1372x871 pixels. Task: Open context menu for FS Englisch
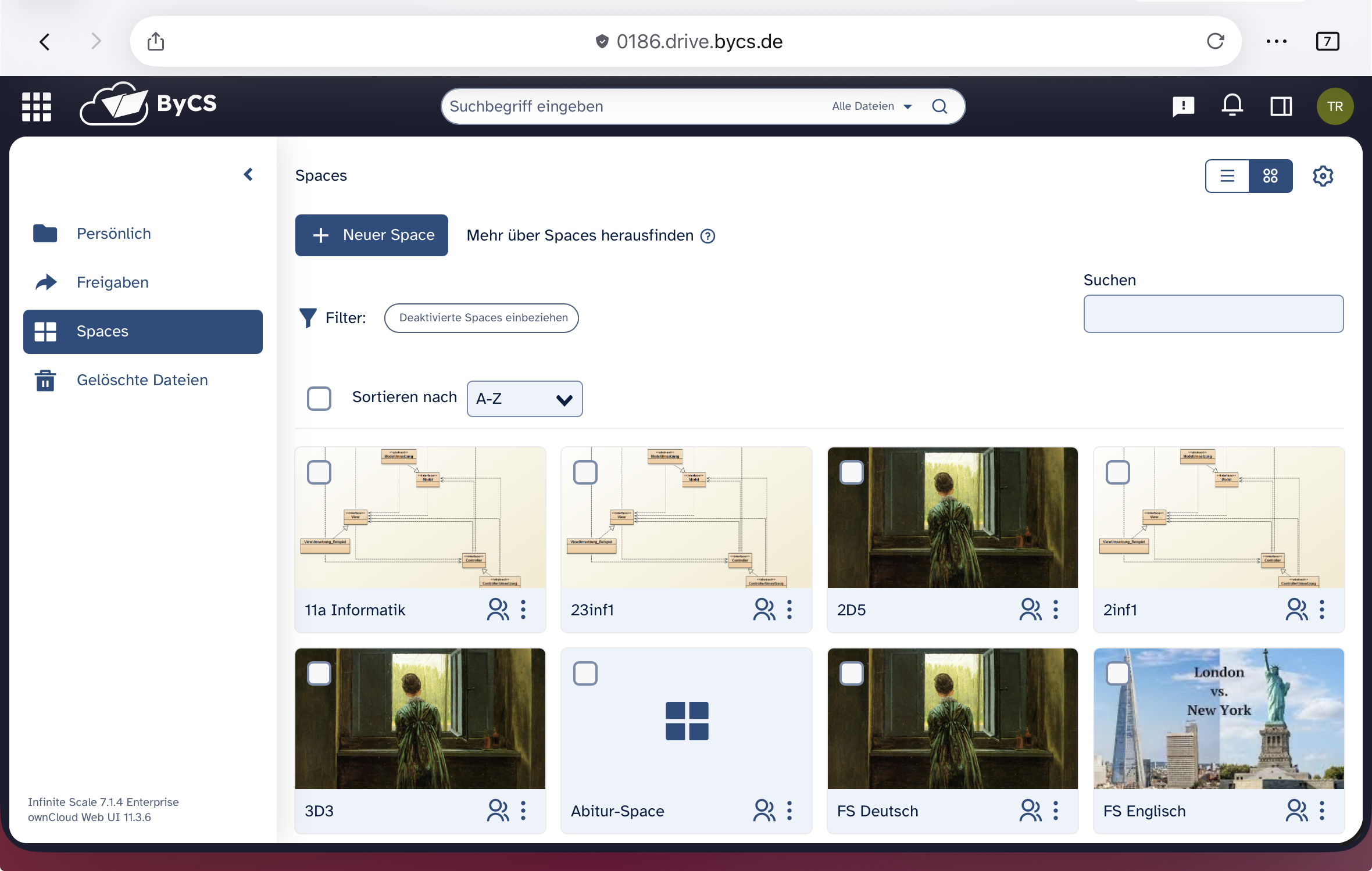click(x=1322, y=810)
